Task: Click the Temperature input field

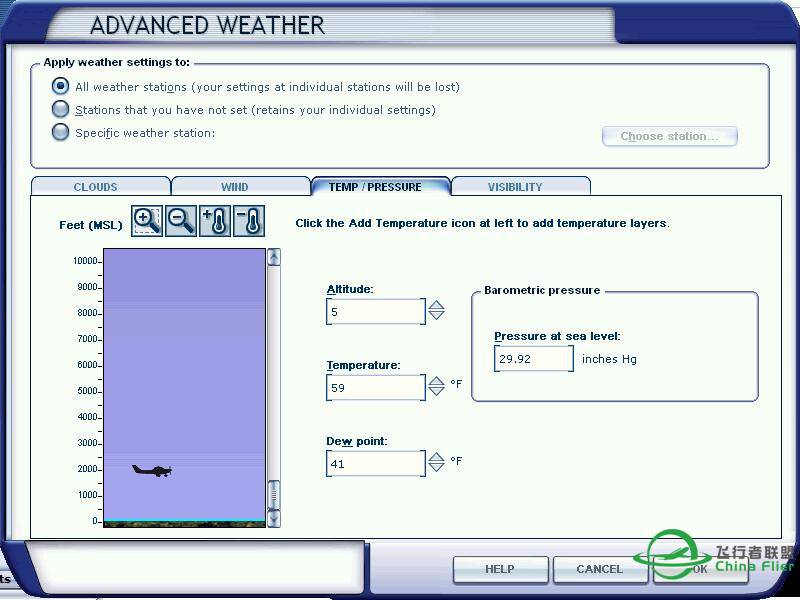Action: (376, 388)
